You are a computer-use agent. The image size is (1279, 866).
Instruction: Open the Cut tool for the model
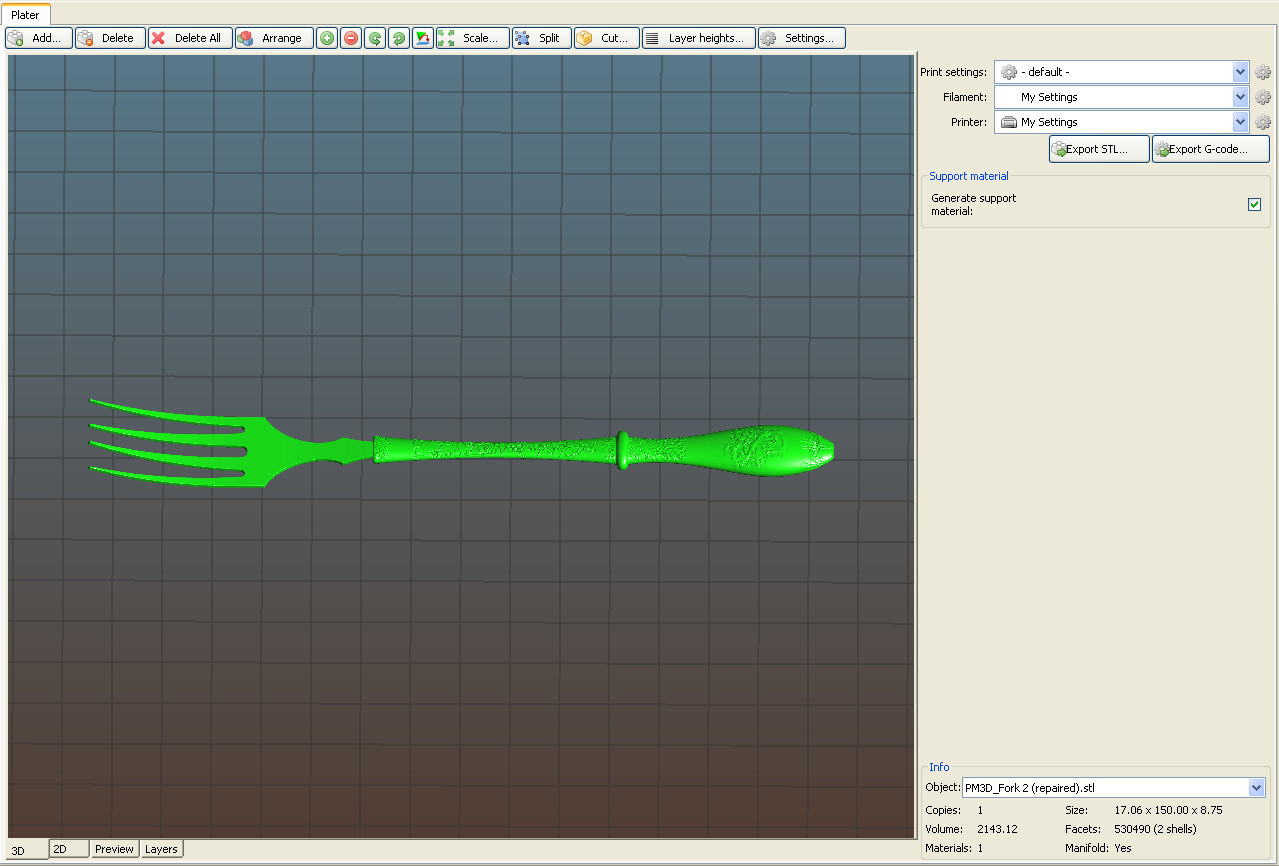point(605,37)
